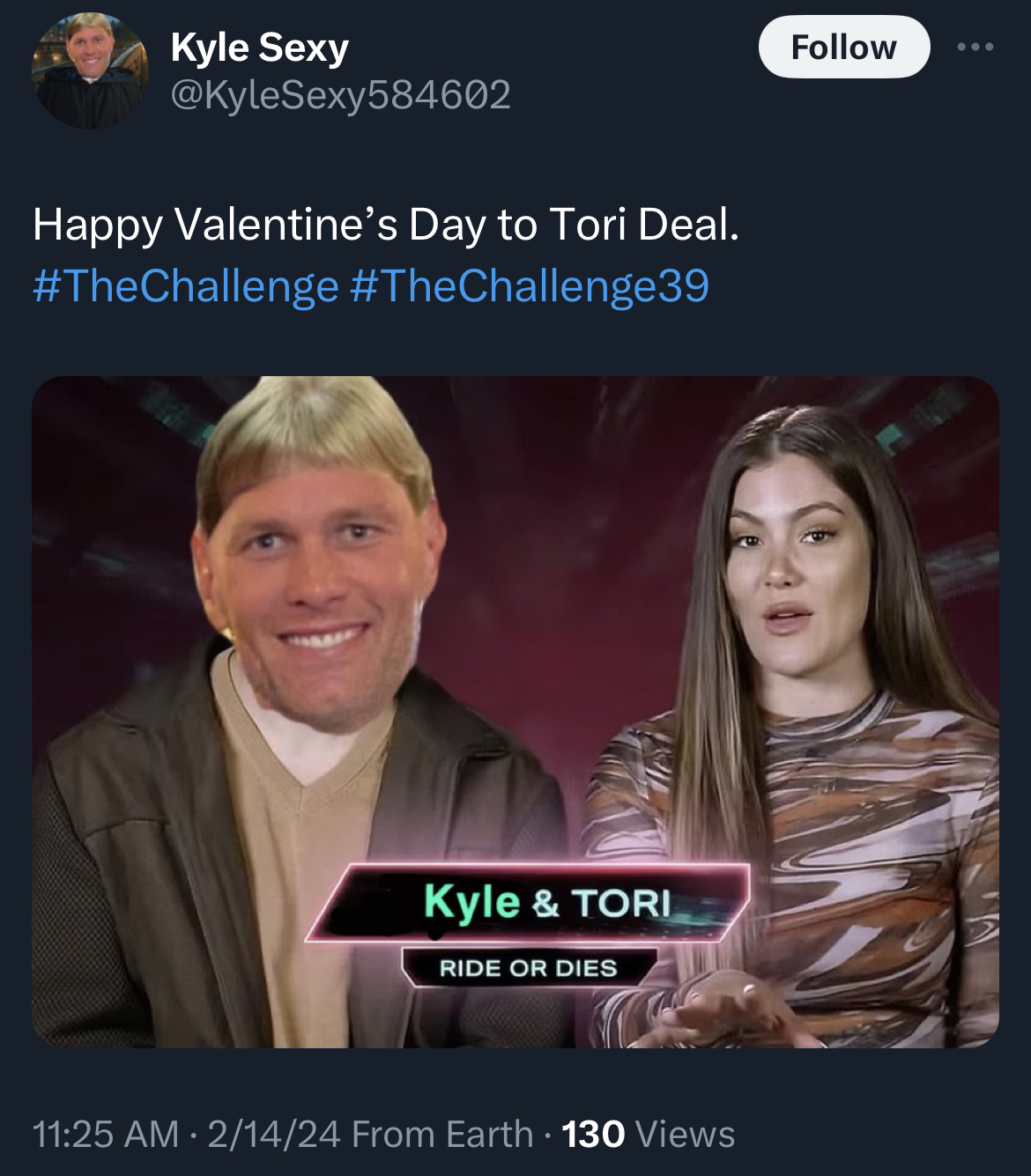
Task: Open the #TheChallenge39 hashtag
Action: pyautogui.click(x=530, y=285)
